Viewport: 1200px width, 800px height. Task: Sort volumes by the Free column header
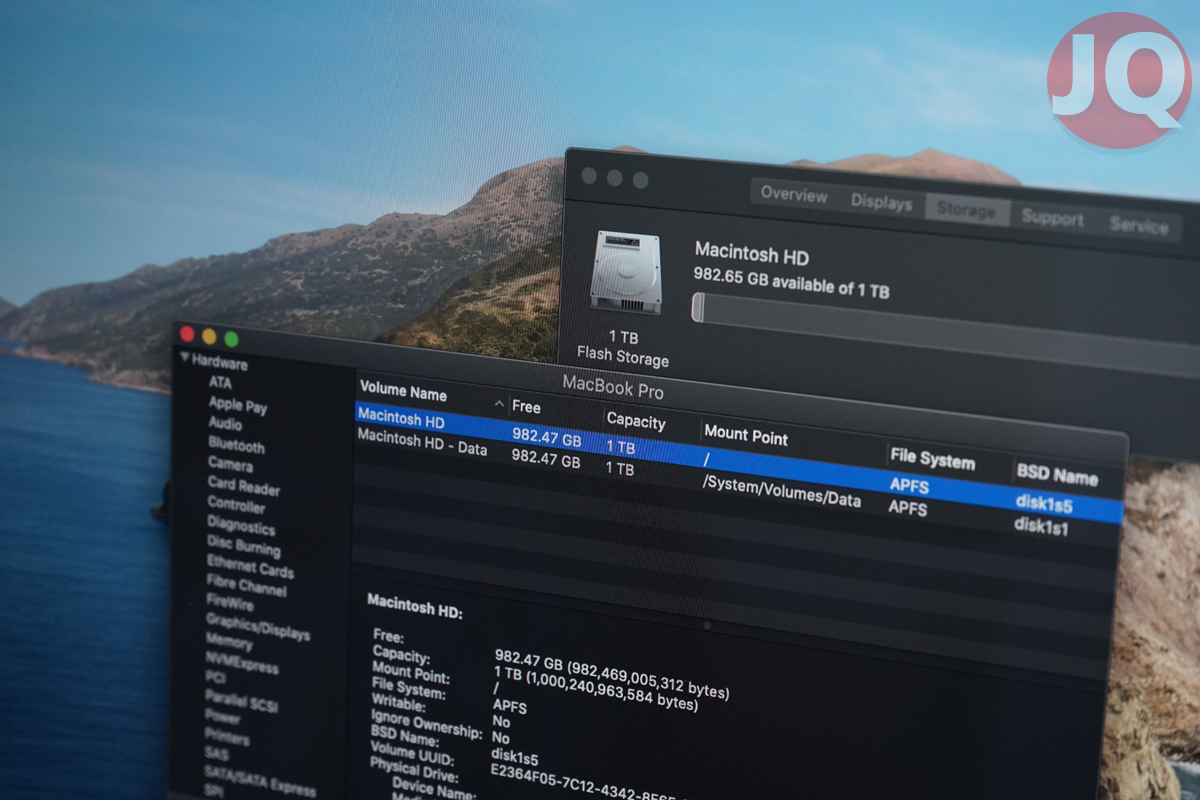pyautogui.click(x=526, y=407)
